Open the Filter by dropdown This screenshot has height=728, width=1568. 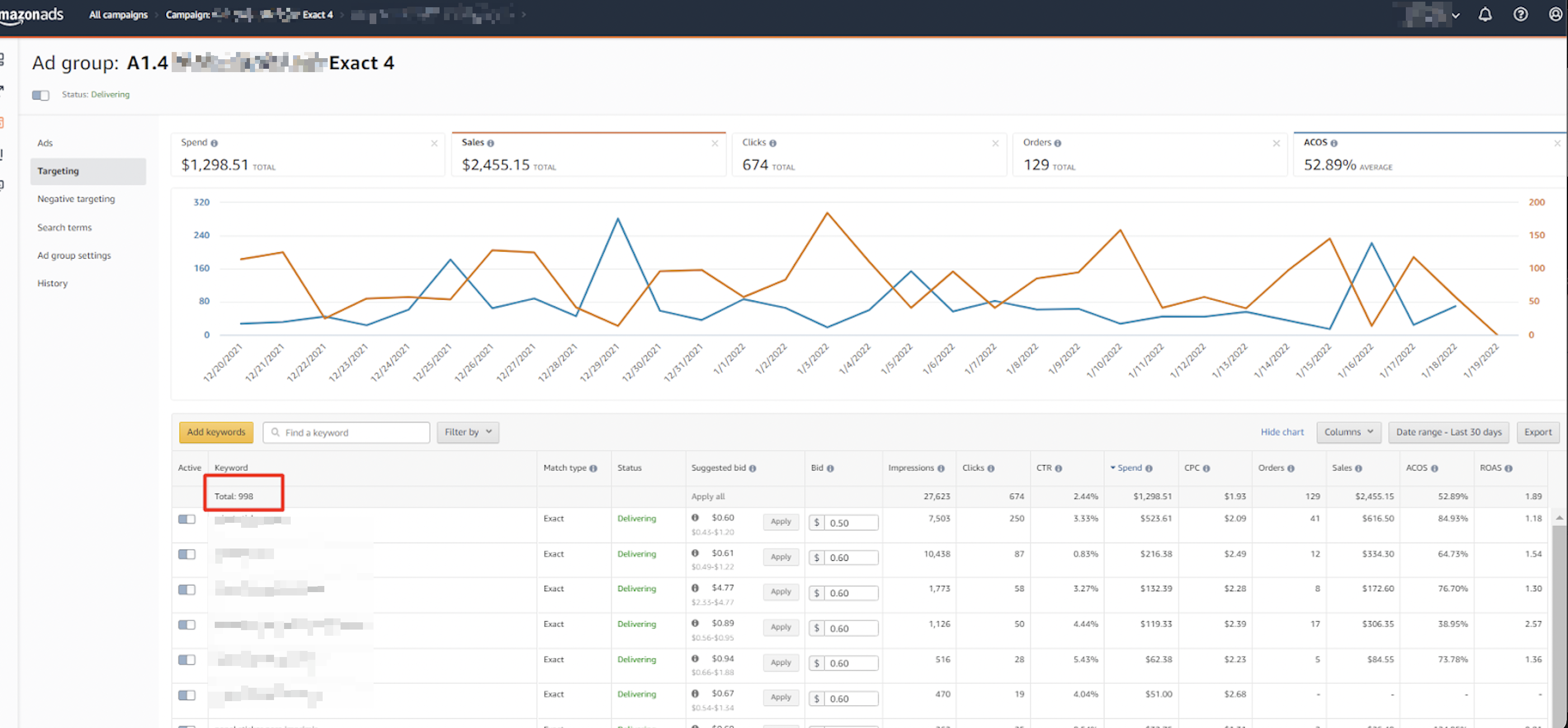(467, 432)
